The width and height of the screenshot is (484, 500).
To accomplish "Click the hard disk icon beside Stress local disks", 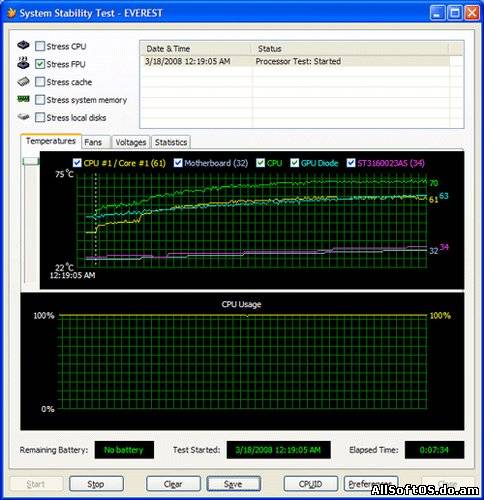I will pos(23,117).
